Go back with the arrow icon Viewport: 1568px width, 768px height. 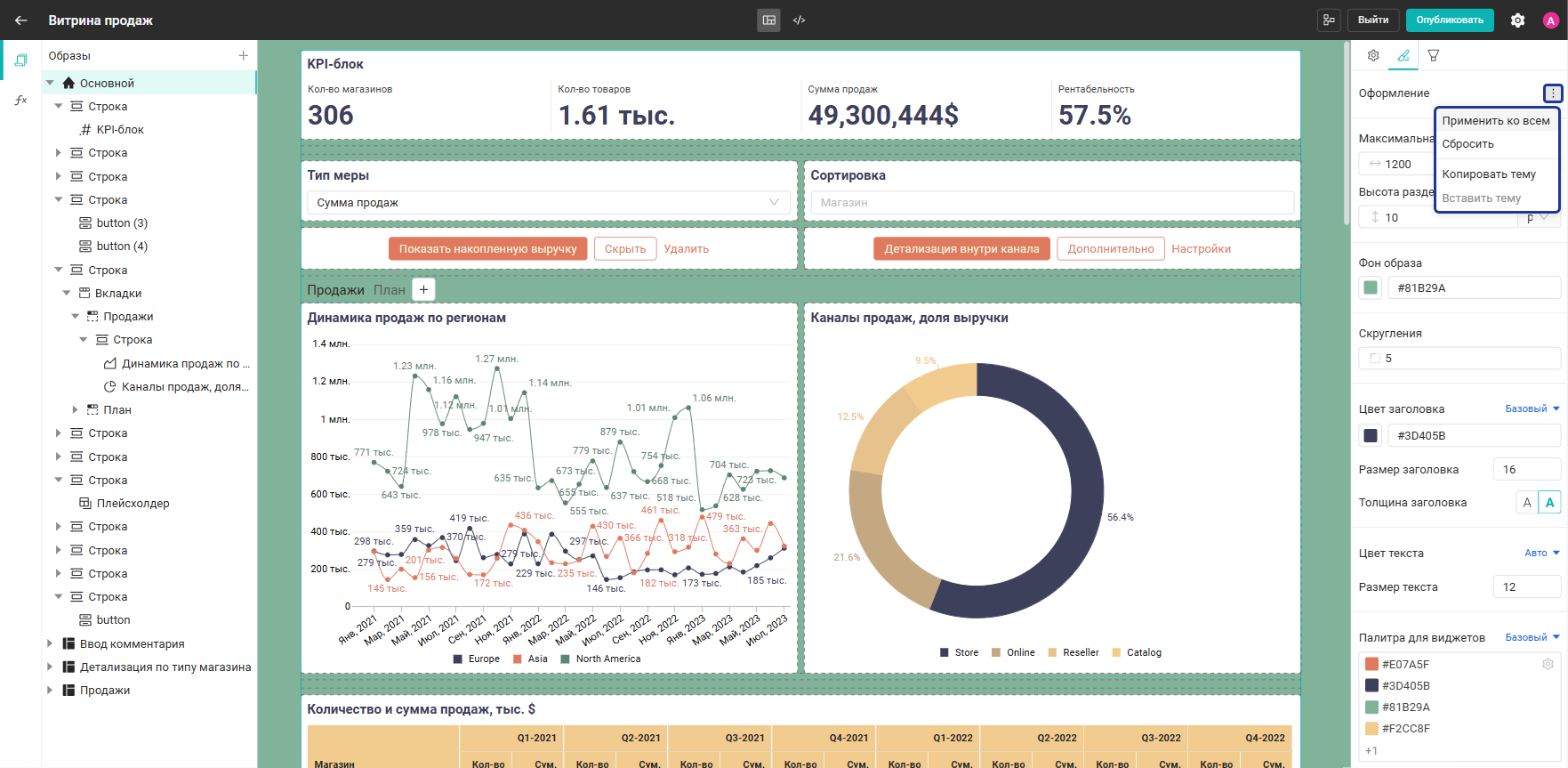(20, 20)
